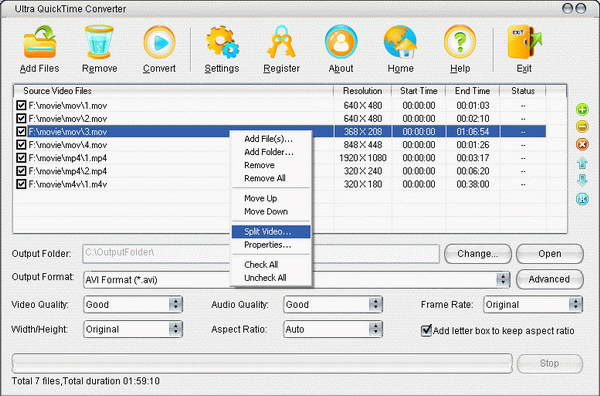The width and height of the screenshot is (600, 396).
Task: Click the Output Folder path field
Action: pyautogui.click(x=261, y=254)
